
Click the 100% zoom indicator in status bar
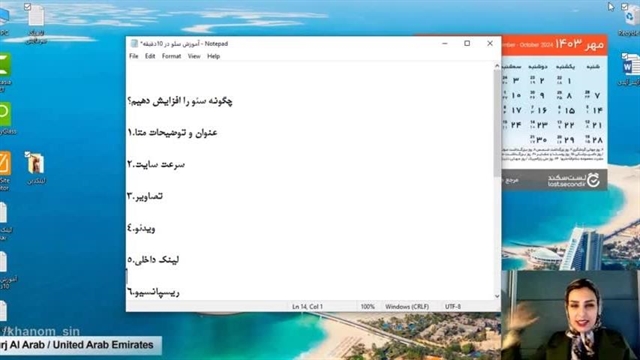pos(367,307)
